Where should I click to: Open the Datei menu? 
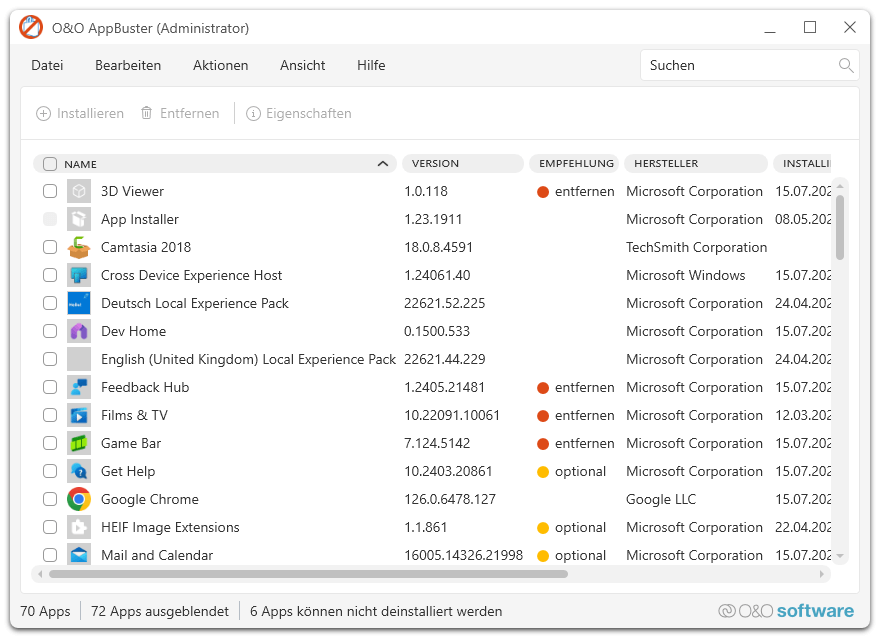[x=47, y=66]
